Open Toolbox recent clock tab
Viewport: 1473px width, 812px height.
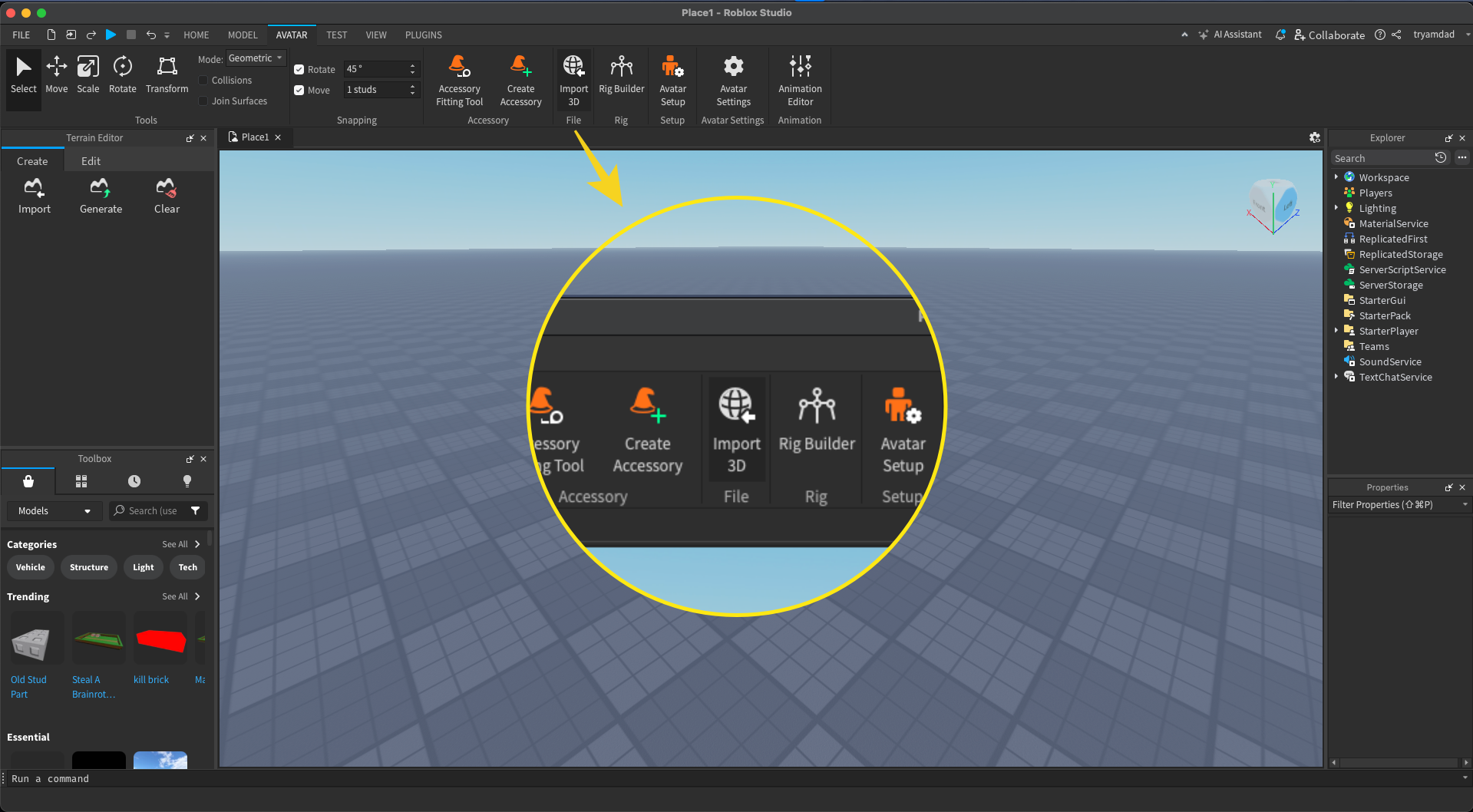[x=134, y=481]
